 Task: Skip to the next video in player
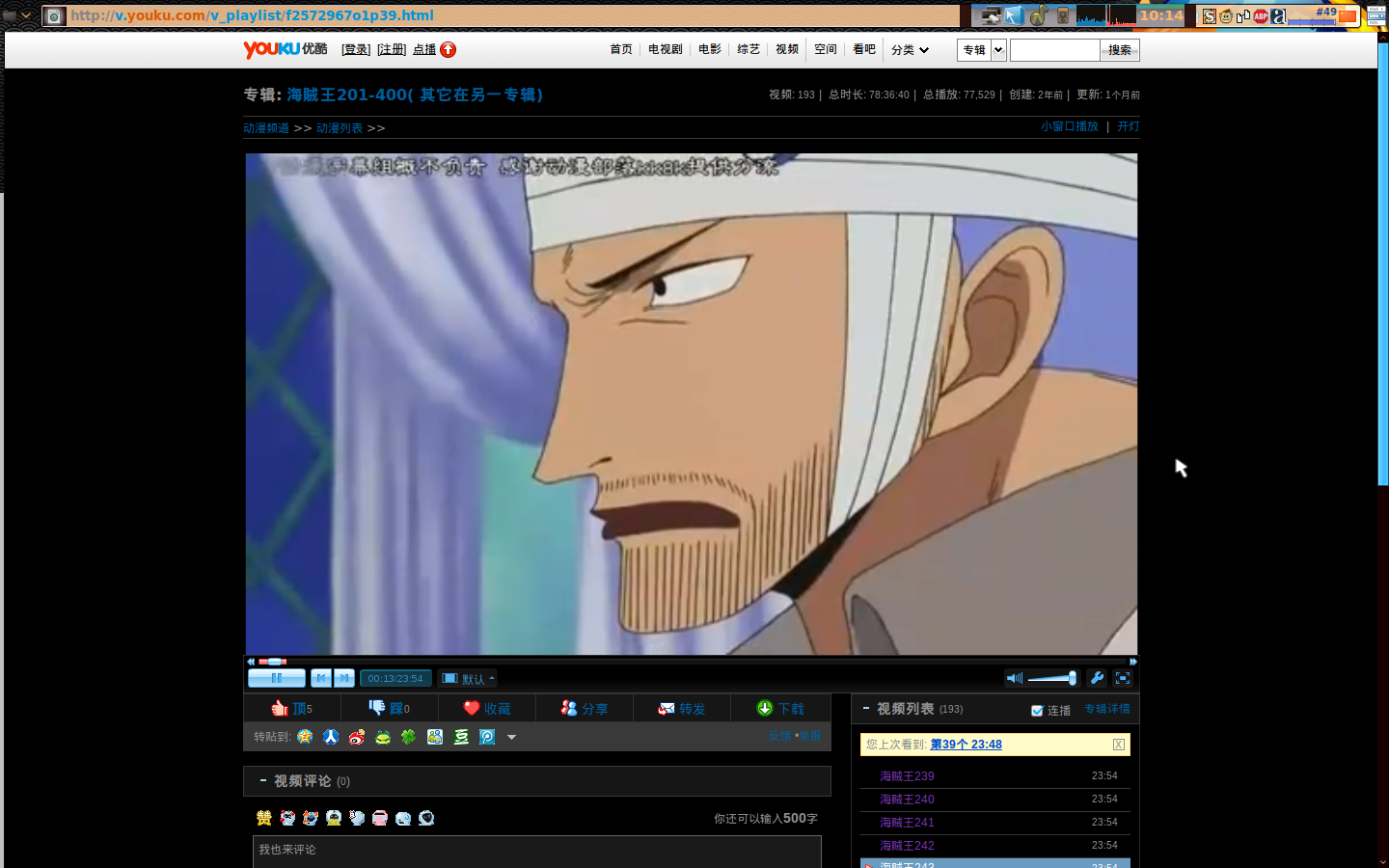click(344, 678)
